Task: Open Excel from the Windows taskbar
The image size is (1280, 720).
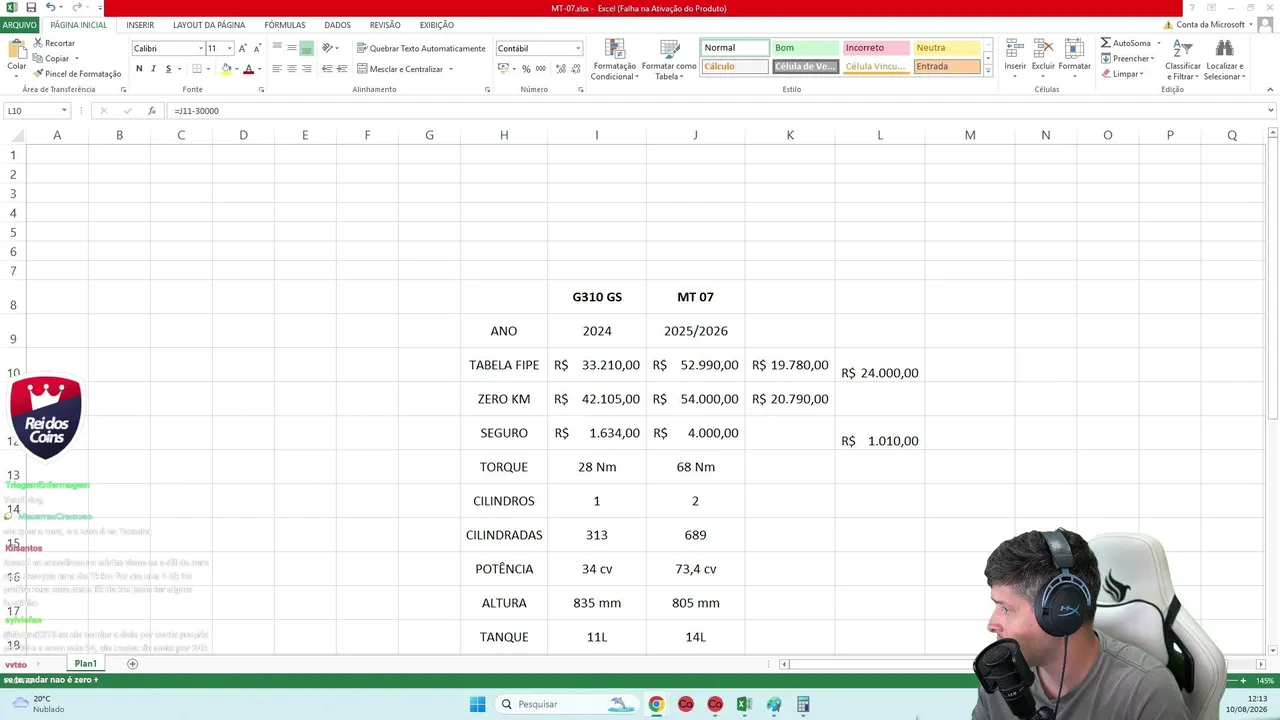Action: pos(744,704)
